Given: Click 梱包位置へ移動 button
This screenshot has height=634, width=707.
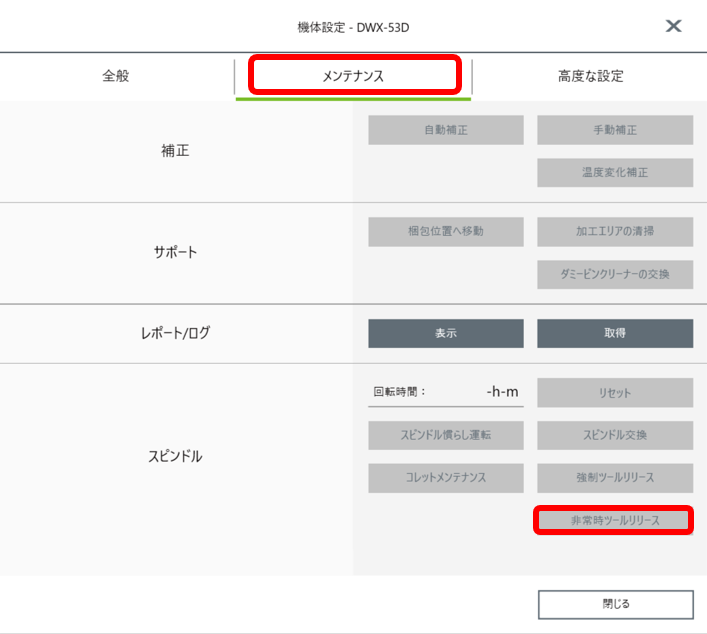Looking at the screenshot, I should point(446,232).
